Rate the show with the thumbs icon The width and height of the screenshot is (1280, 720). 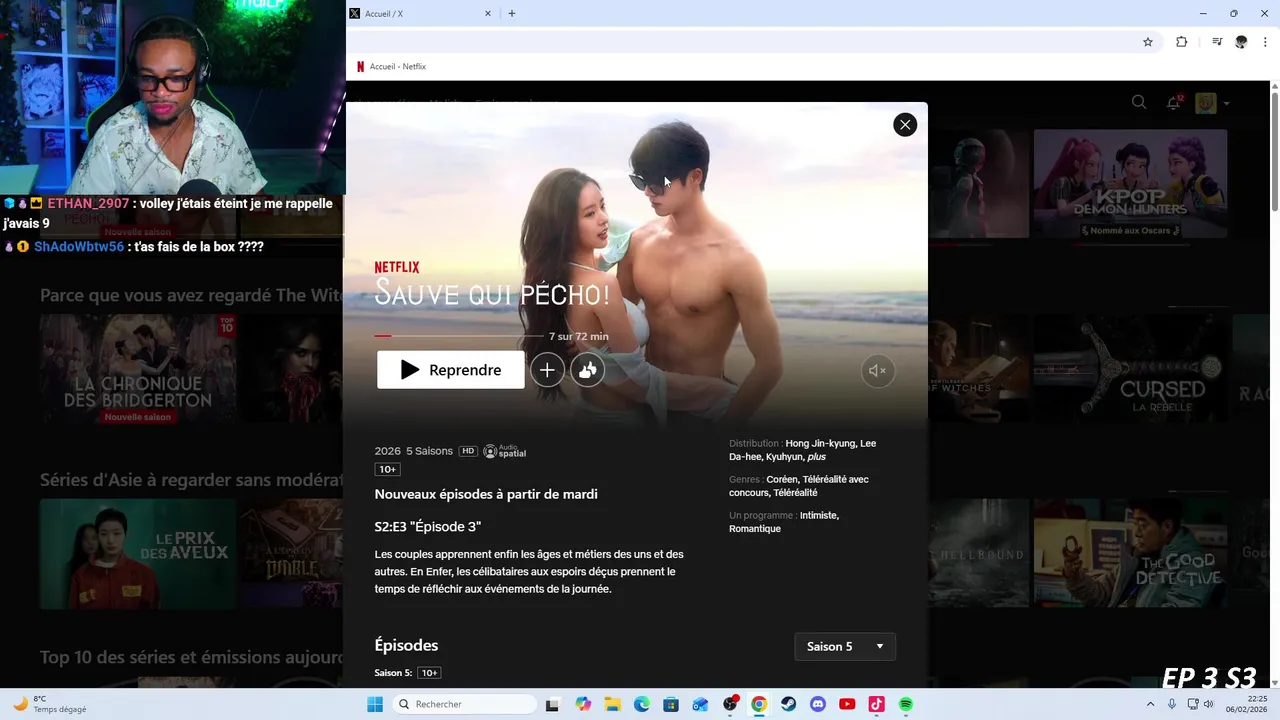[587, 370]
